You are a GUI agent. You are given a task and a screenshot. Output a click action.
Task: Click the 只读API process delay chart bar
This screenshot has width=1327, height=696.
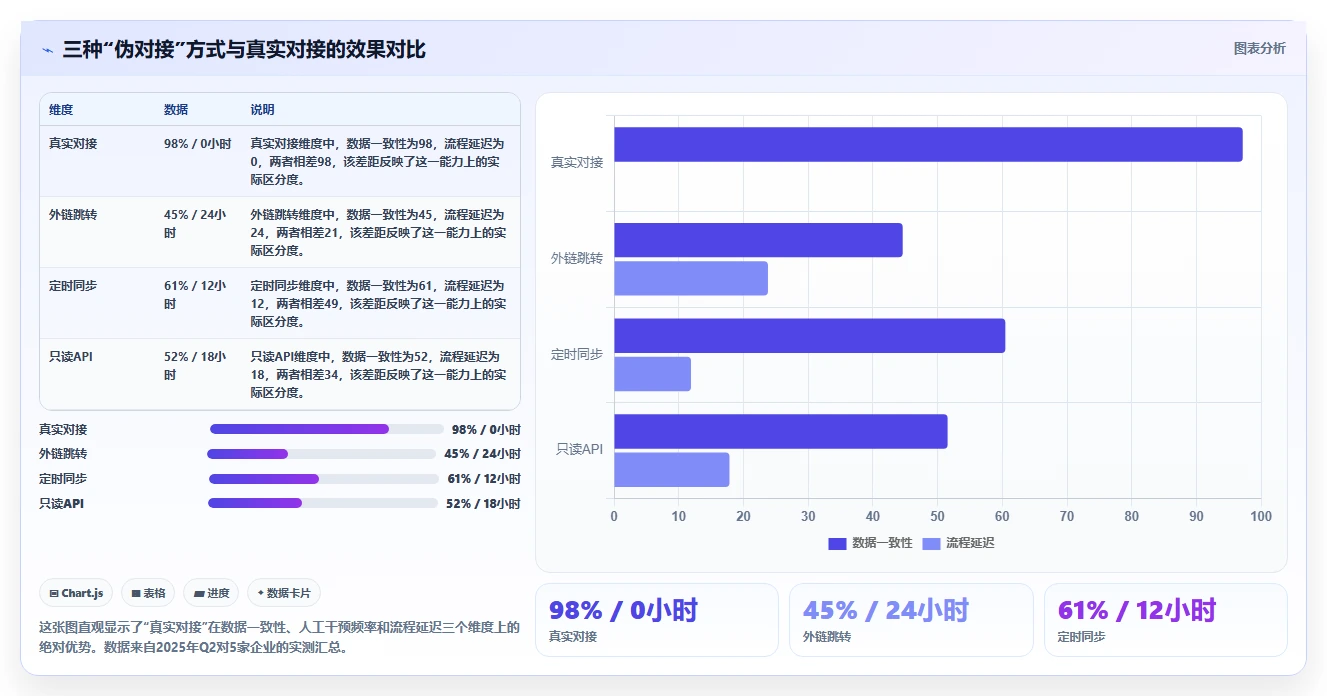pyautogui.click(x=672, y=470)
